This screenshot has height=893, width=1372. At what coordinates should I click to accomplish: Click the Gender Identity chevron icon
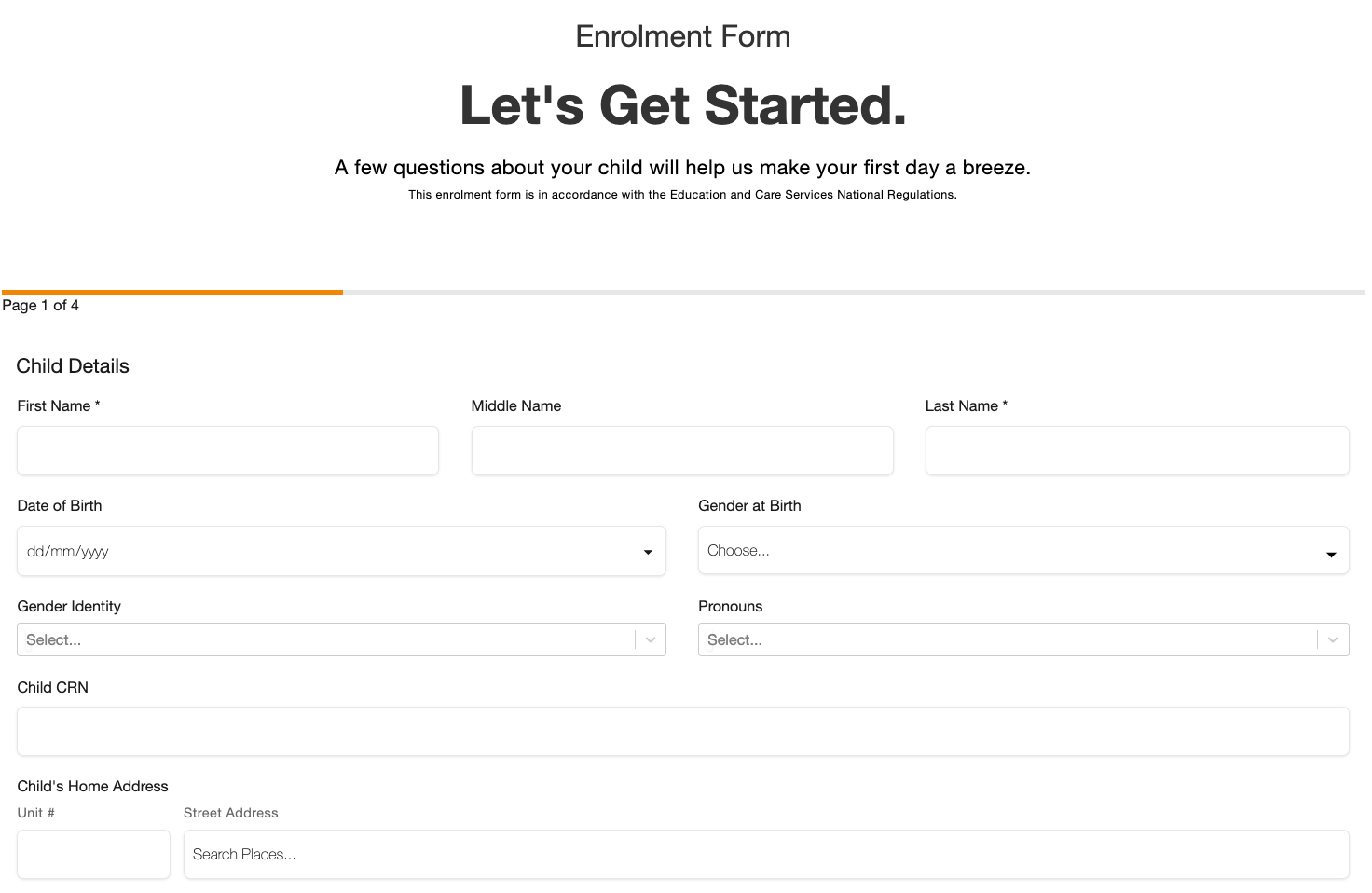(650, 639)
